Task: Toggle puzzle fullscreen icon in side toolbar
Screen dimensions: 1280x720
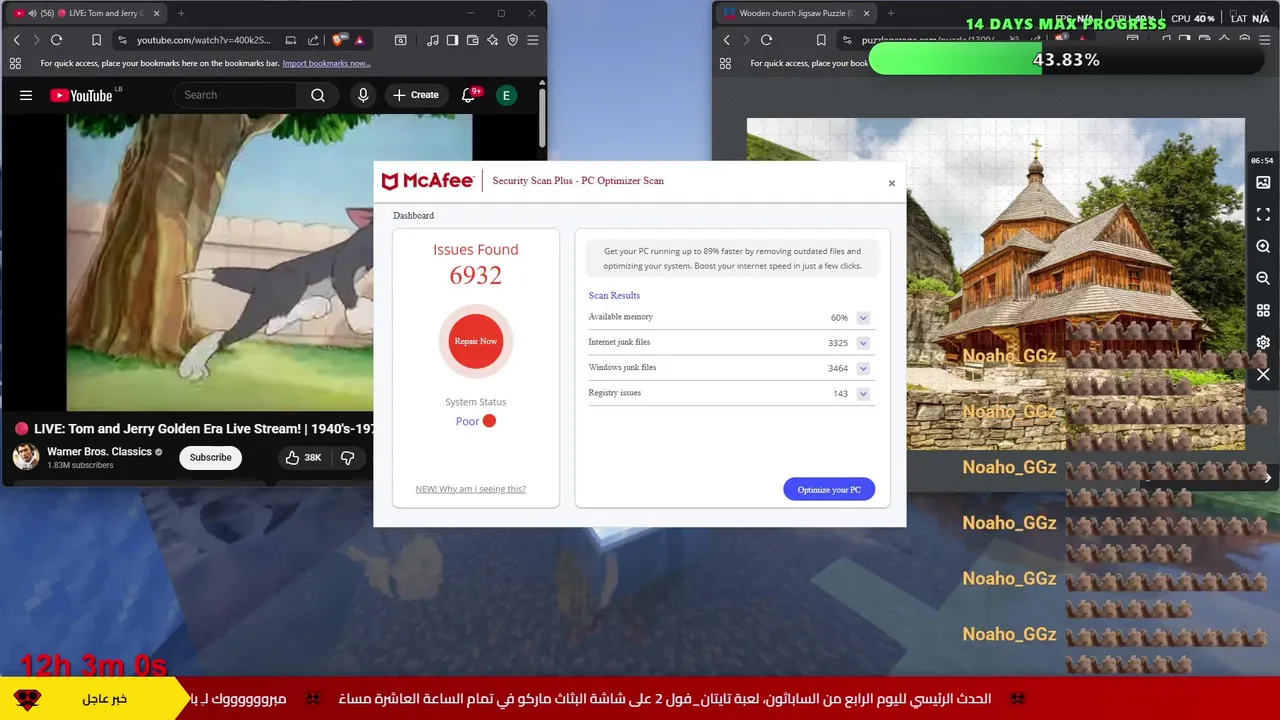Action: coord(1263,215)
